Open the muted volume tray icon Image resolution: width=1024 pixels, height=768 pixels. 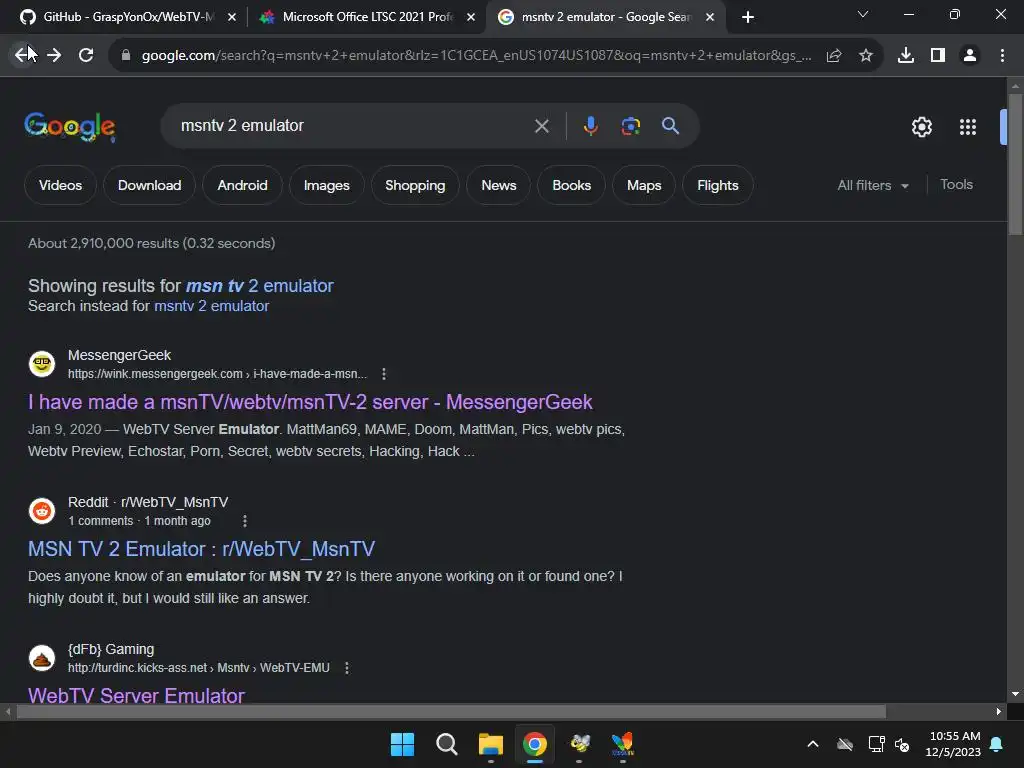(x=902, y=744)
